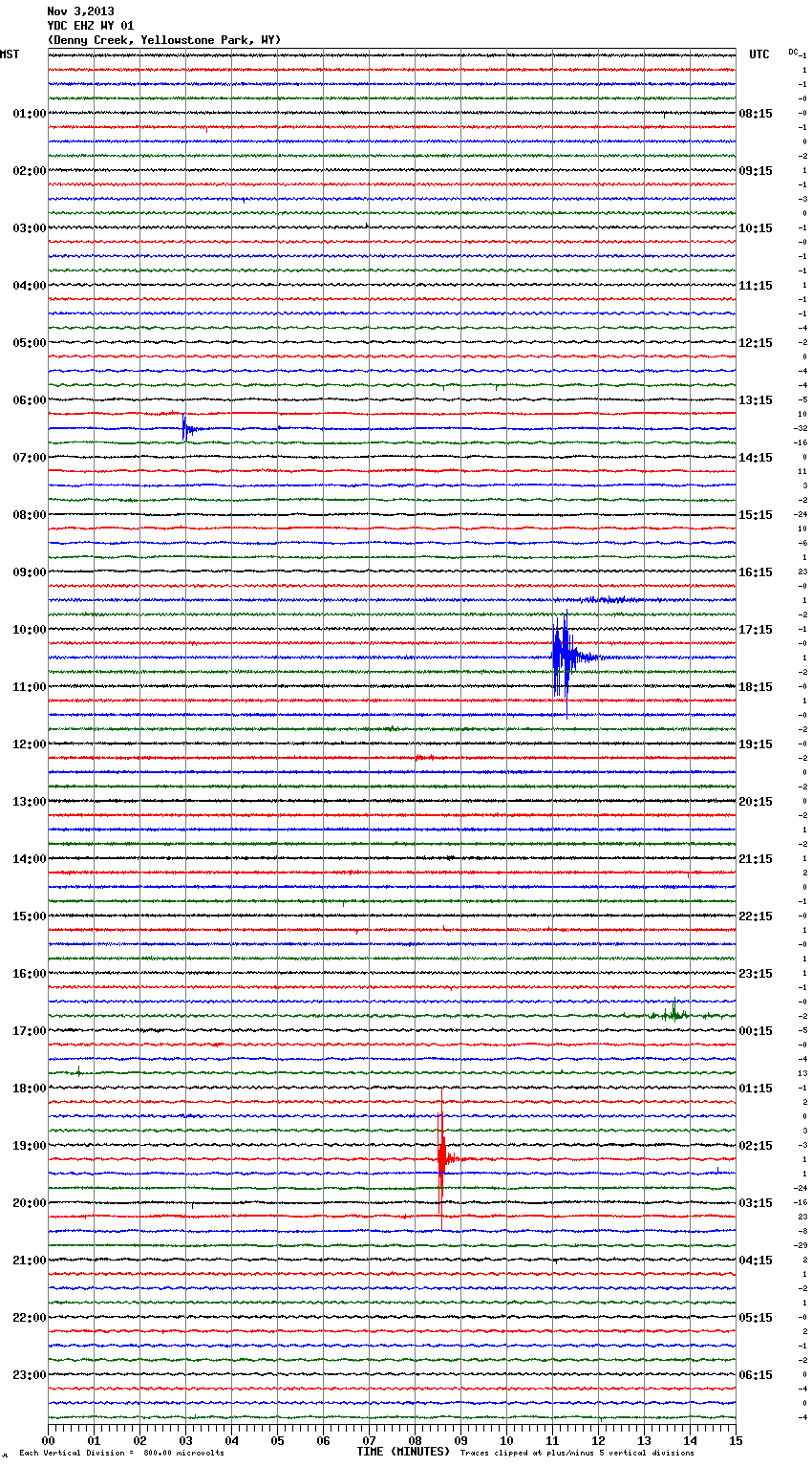Click the "TIME (MINUTES)" axis title
Image resolution: width=812 pixels, height=1466 pixels.
coord(403,1452)
